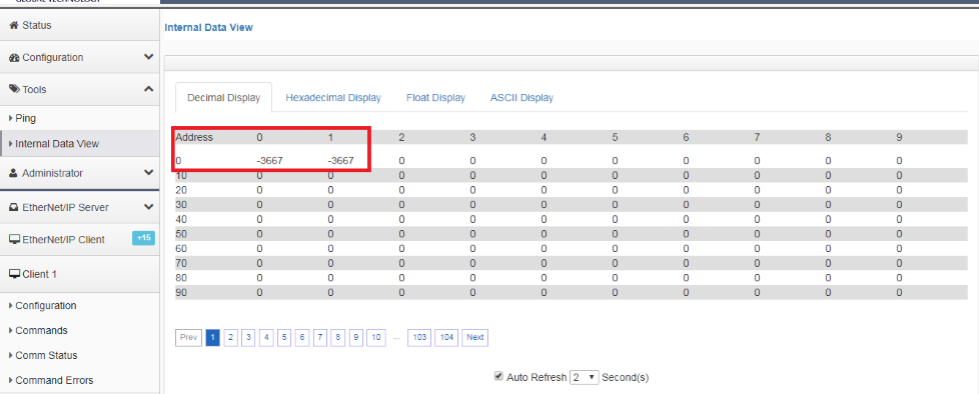Expand the EtherNet/IP Server chevron

(x=149, y=207)
